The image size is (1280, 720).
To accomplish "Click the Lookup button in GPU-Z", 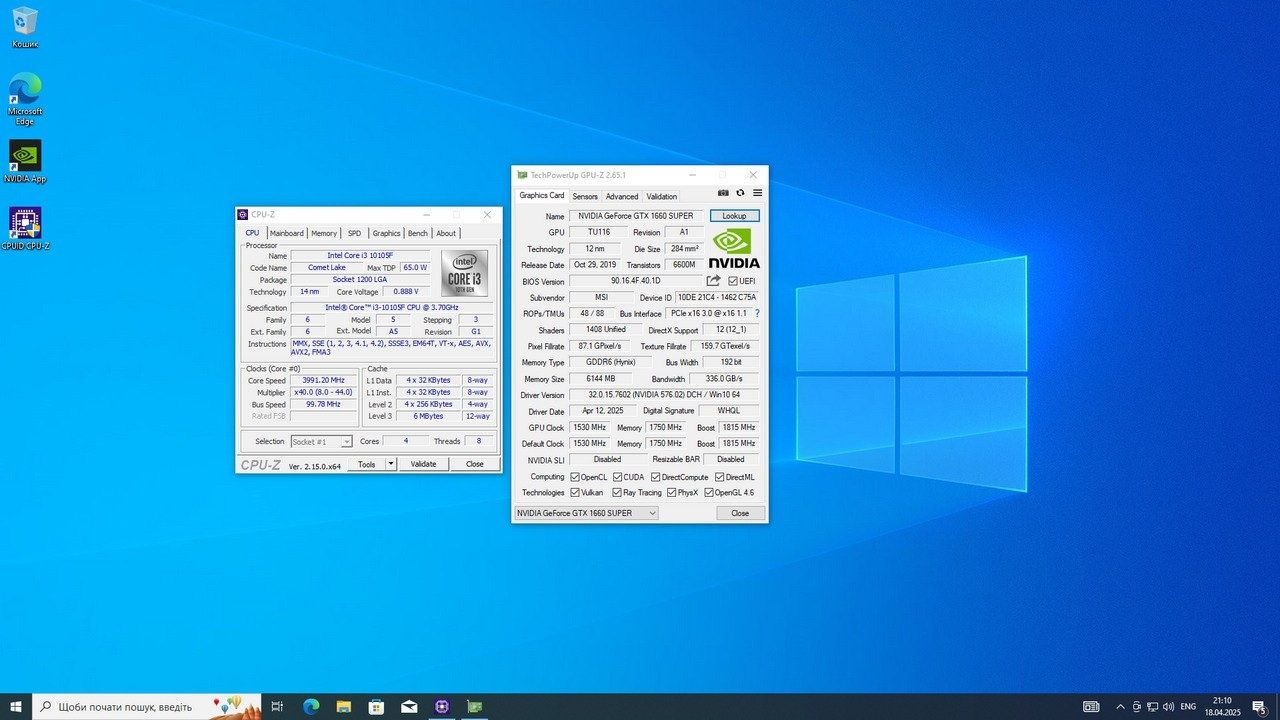I will 735,216.
